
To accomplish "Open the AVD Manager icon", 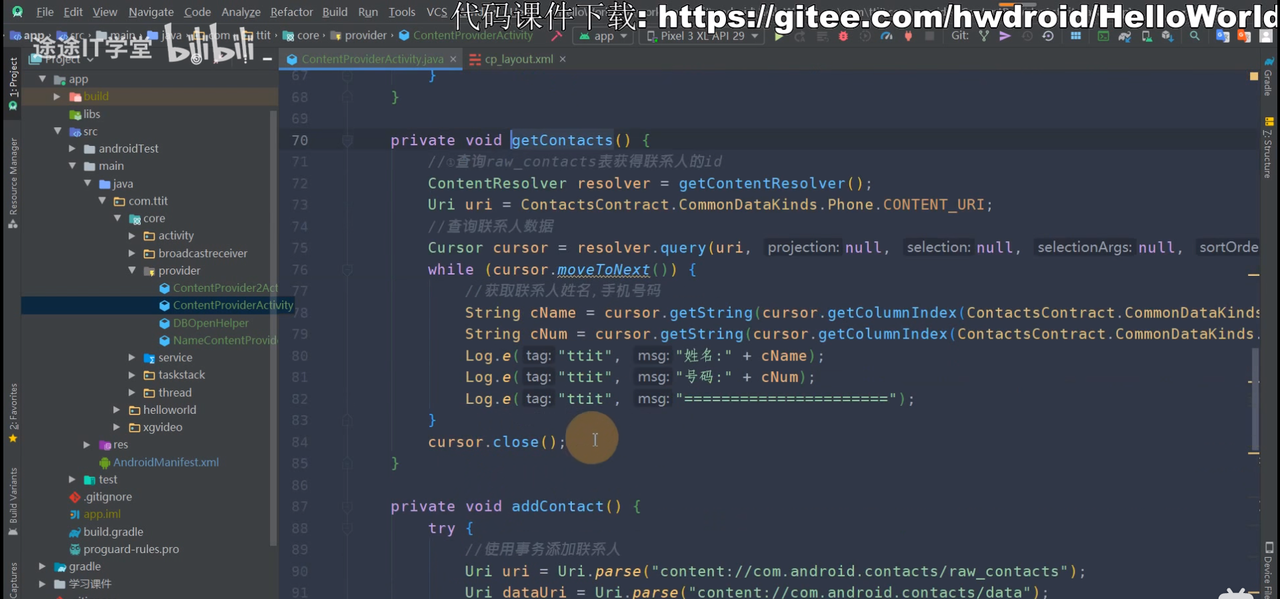I will point(1146,36).
